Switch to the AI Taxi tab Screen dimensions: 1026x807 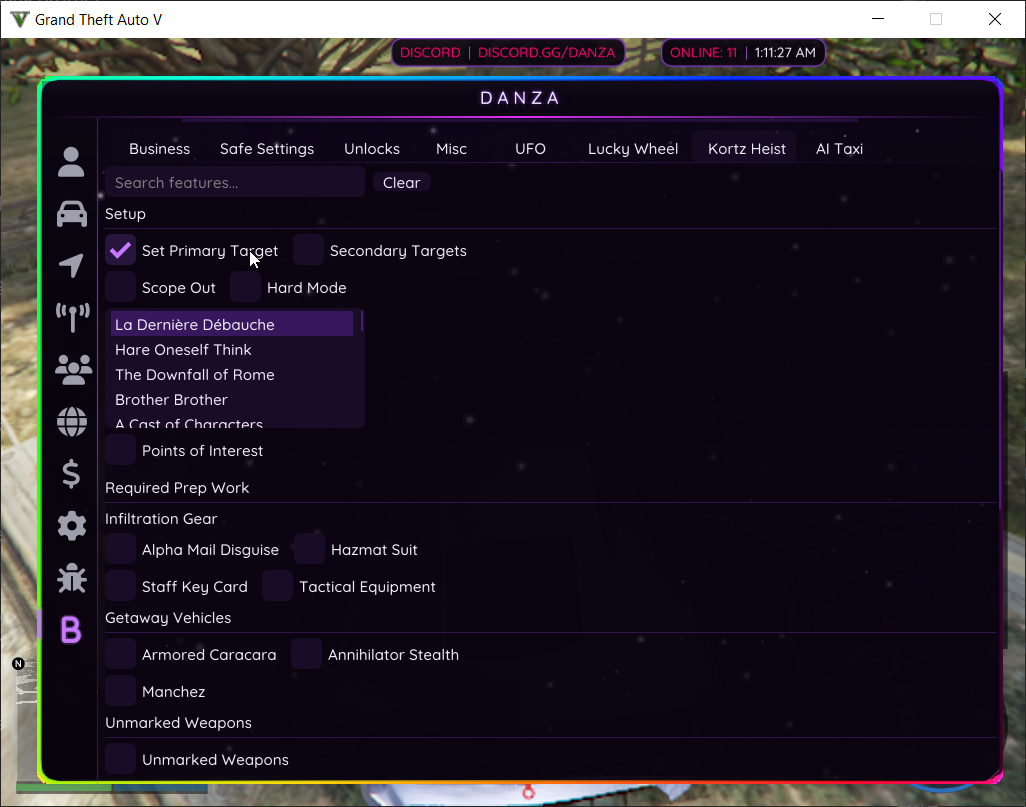tap(839, 149)
